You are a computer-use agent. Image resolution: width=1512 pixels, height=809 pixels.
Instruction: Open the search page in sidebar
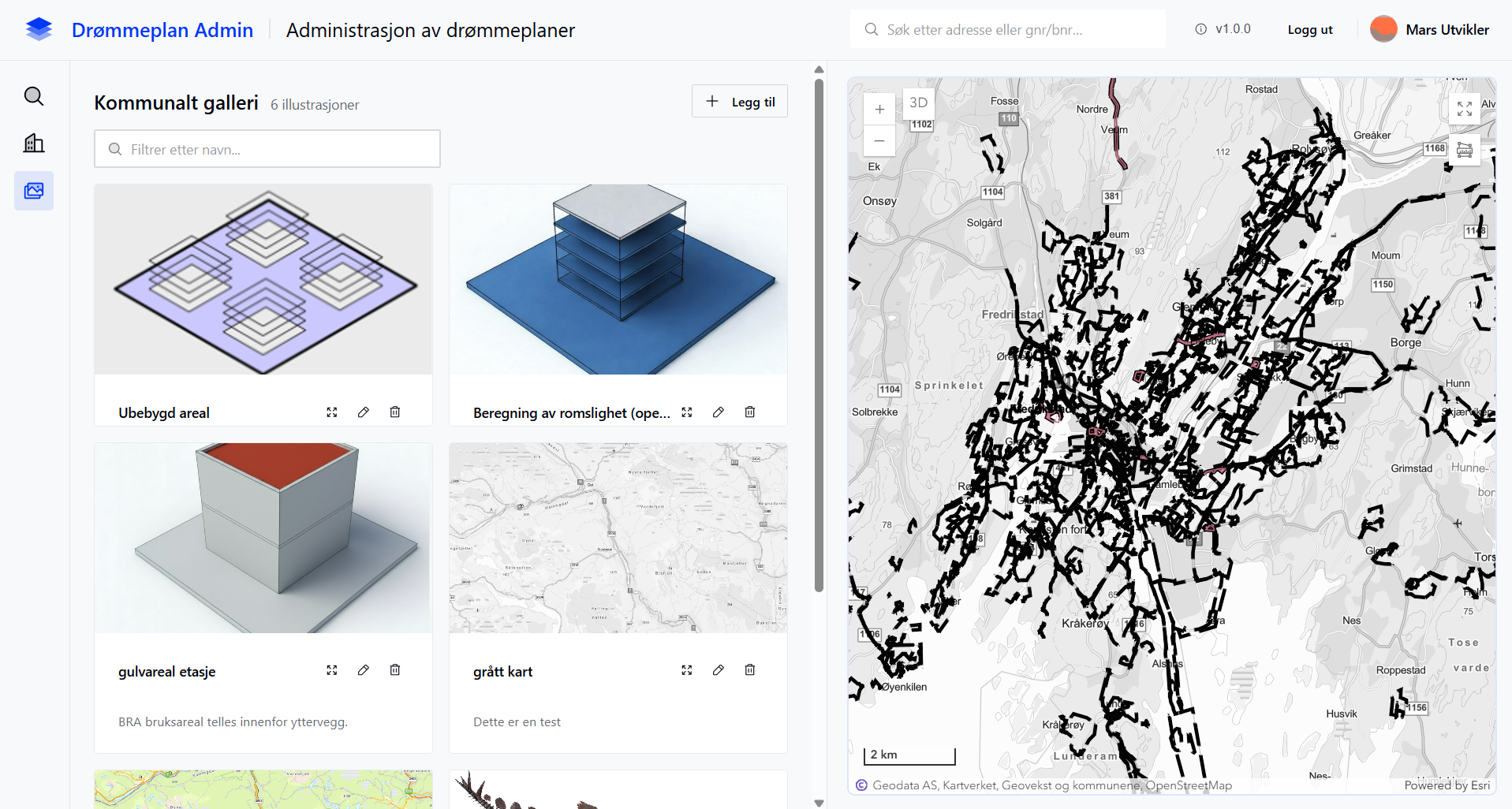(34, 96)
